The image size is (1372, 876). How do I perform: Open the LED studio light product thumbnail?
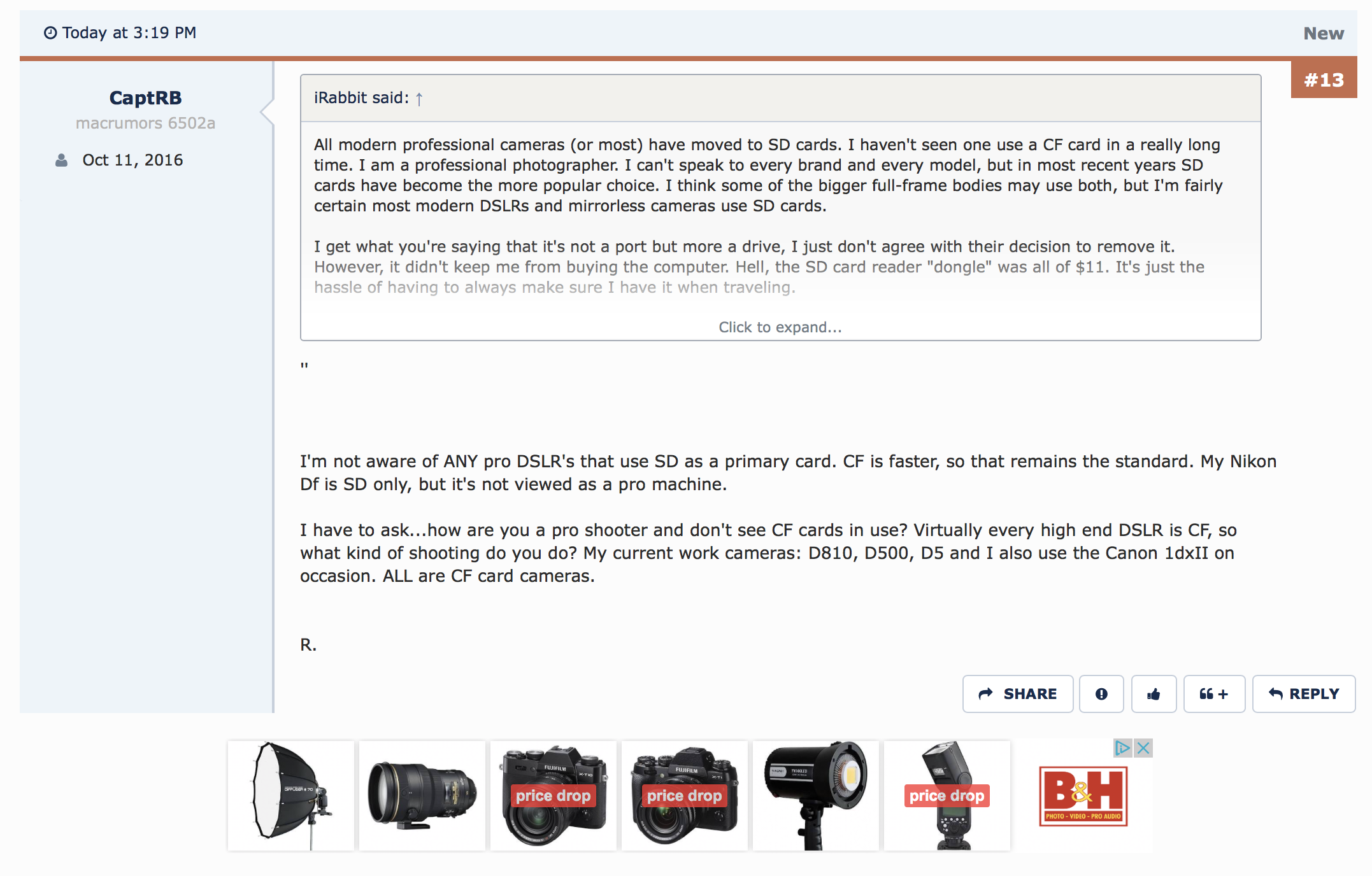click(x=816, y=796)
